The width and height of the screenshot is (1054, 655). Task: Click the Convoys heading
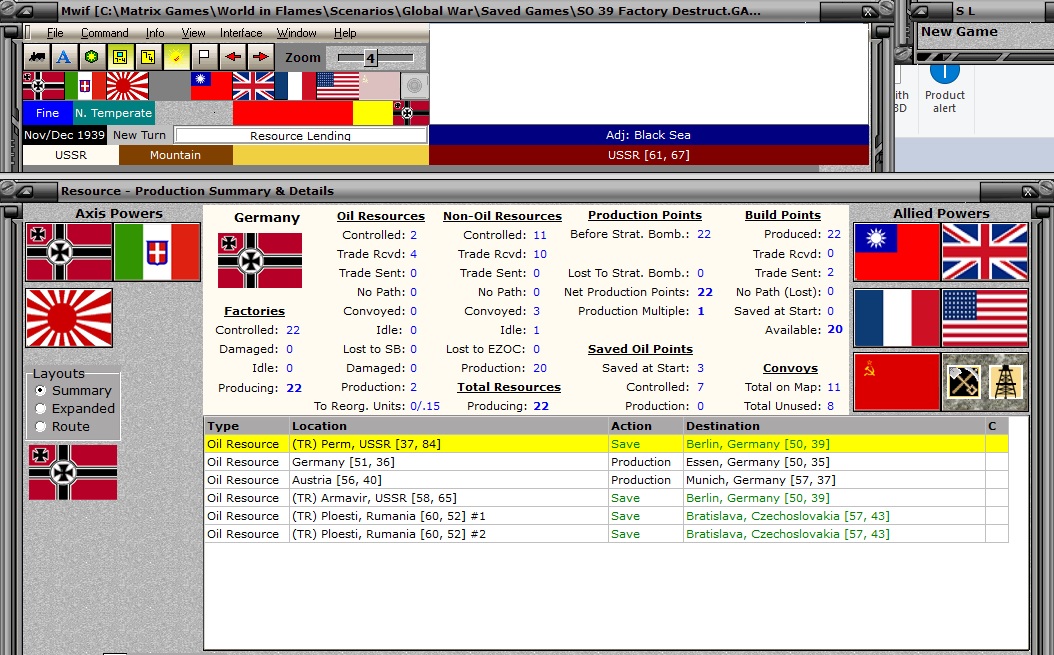(790, 368)
